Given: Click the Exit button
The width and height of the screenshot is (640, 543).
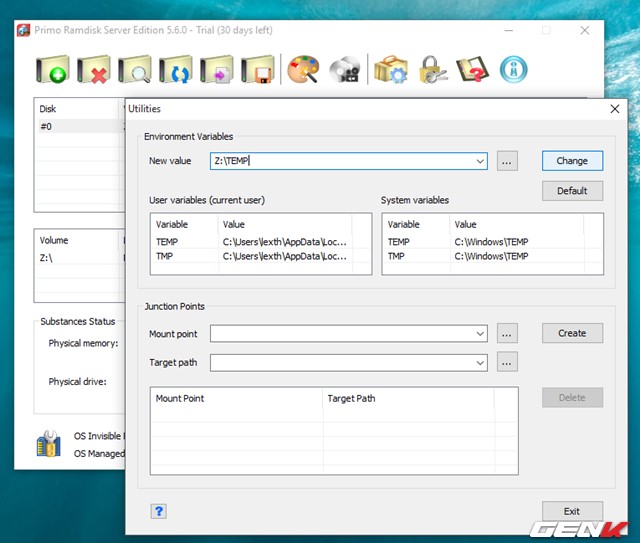Looking at the screenshot, I should point(572,511).
